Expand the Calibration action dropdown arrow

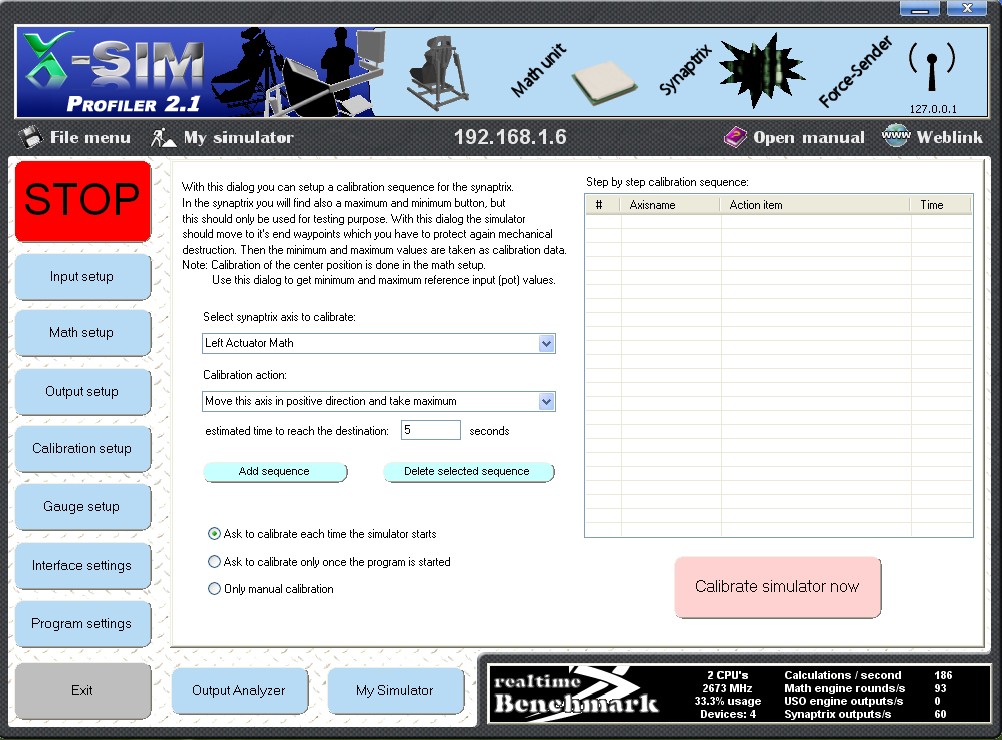(546, 402)
